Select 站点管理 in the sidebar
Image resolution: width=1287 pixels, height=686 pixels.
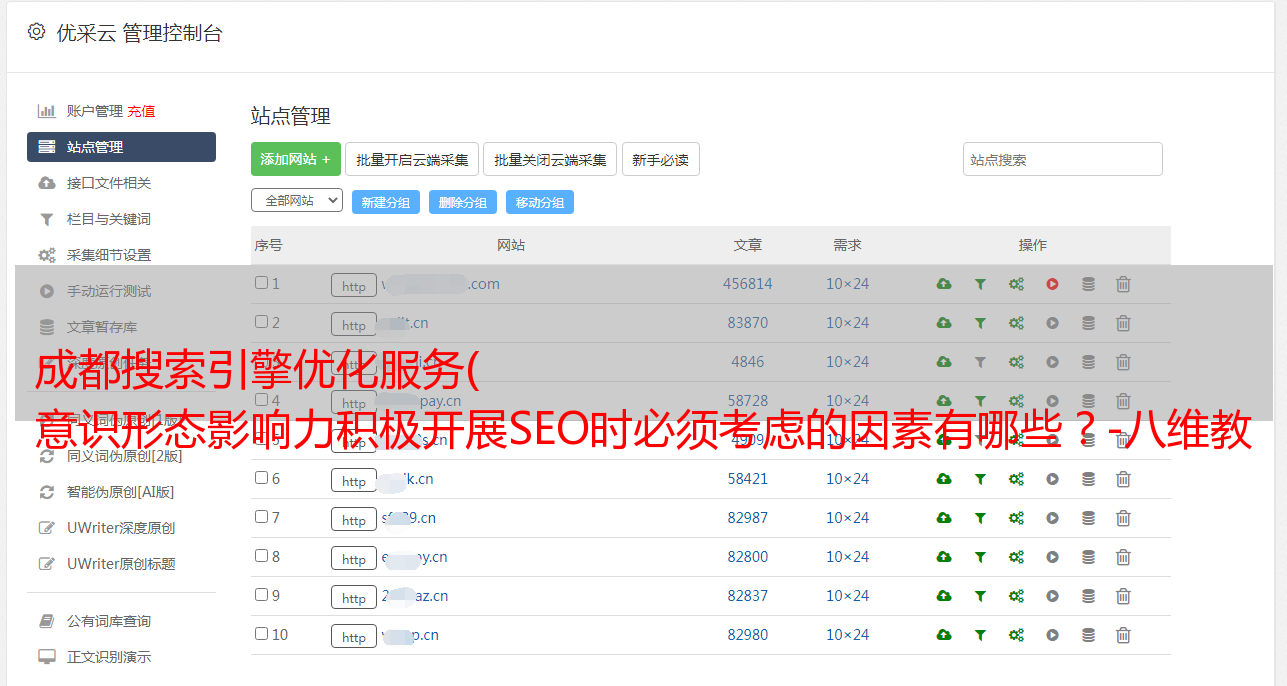121,147
